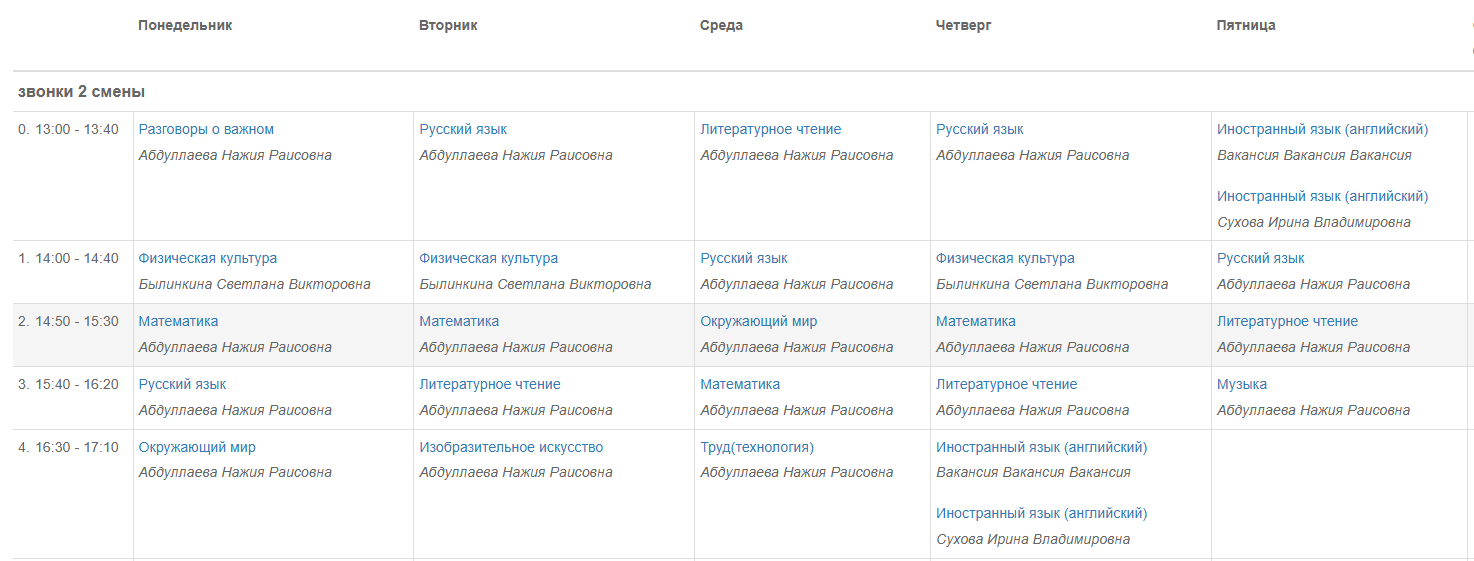Open Monday's Окружающий мир lesson at 16:30
Image resolution: width=1474 pixels, height=561 pixels.
coord(197,447)
